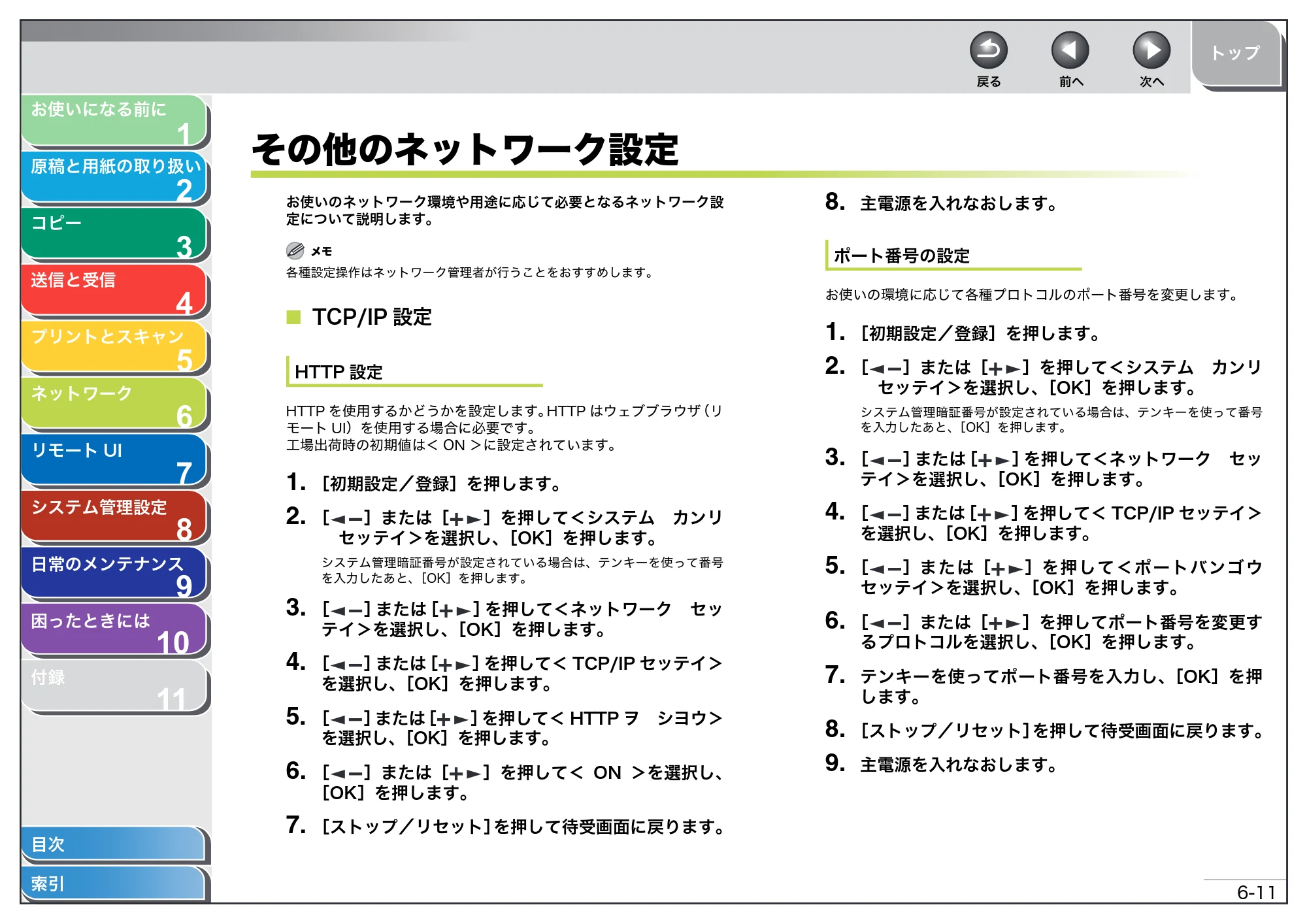Open the 目次 (contents) button
The image size is (1307, 924).
114,844
